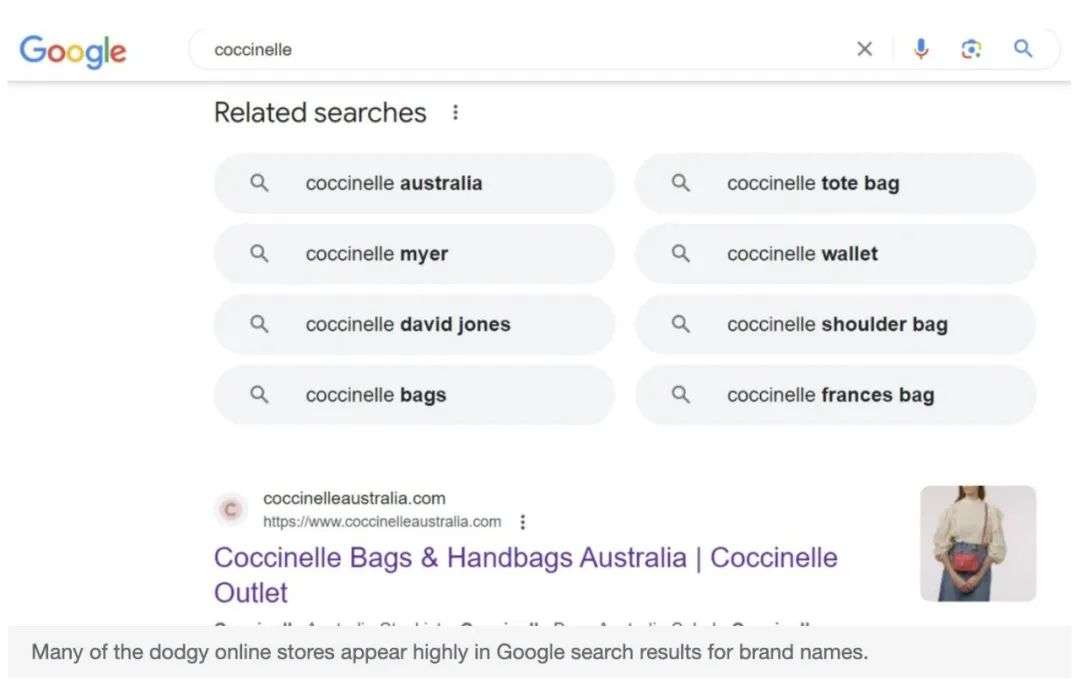Choose 'coccinelle david jones' suggestion
The width and height of the screenshot is (1080, 696).
pos(414,325)
